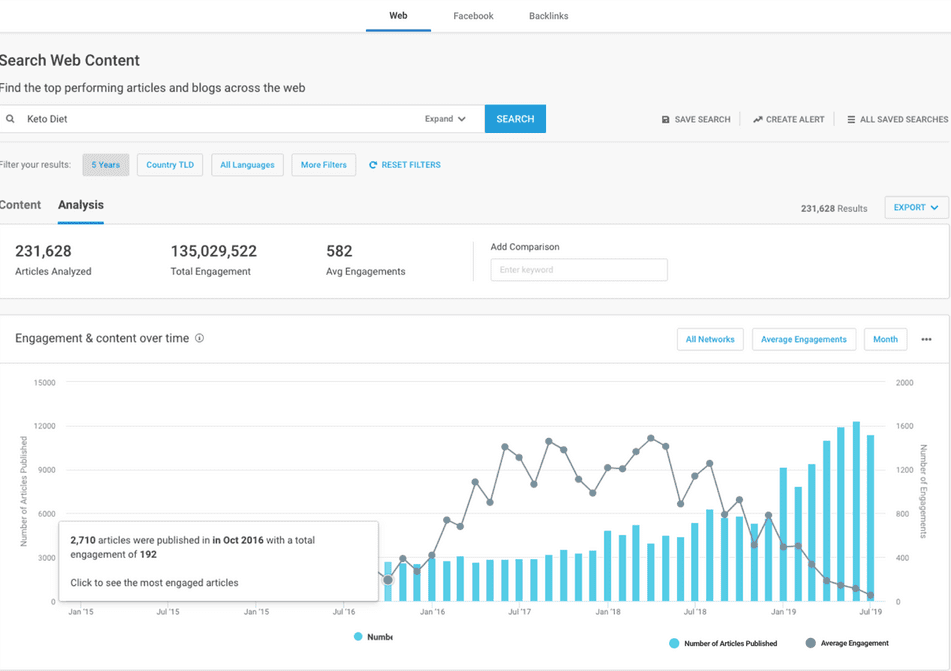Click the Create Alert trend icon
Viewport: 951px width, 671px height.
(758, 120)
